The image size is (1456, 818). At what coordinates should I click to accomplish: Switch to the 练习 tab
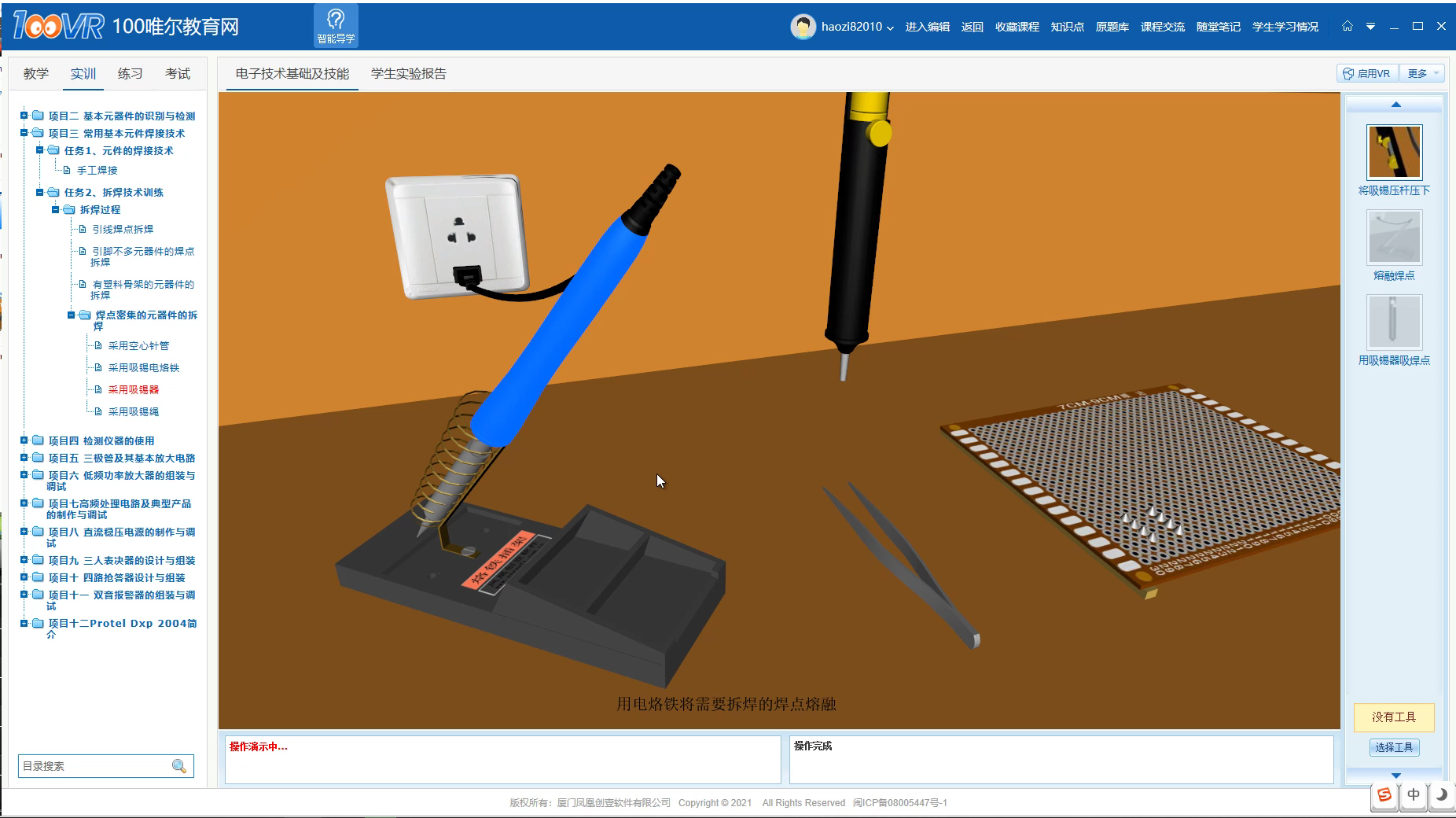tap(130, 73)
